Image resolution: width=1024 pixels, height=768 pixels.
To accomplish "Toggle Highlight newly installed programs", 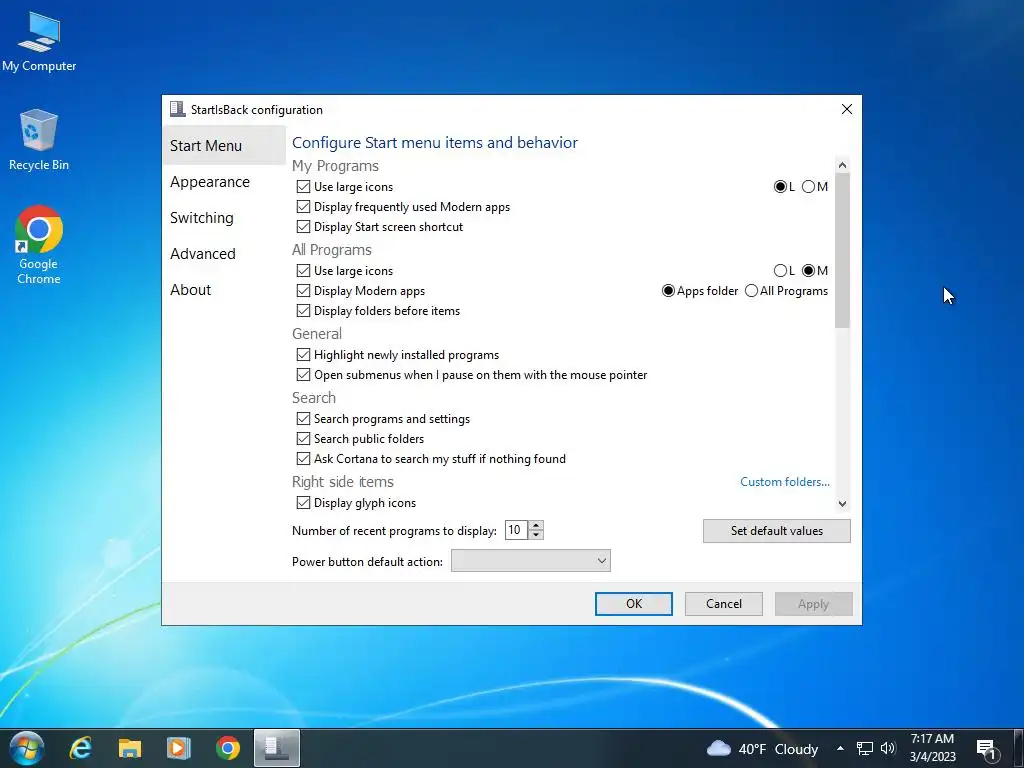I will [303, 355].
